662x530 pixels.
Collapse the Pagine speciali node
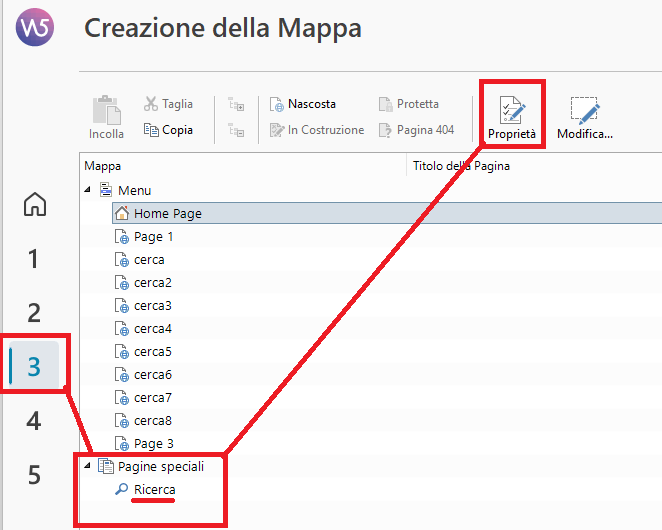tap(87, 466)
